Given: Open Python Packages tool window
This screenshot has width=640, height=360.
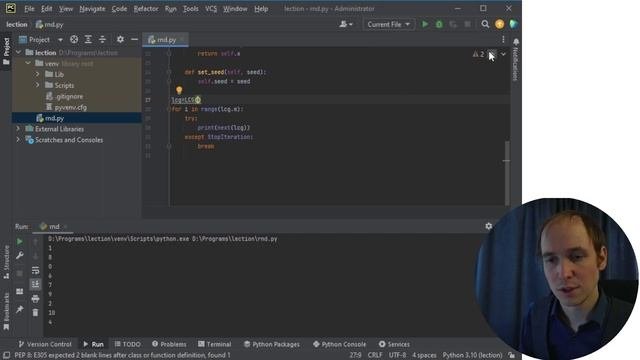Looking at the screenshot, I should 272,344.
